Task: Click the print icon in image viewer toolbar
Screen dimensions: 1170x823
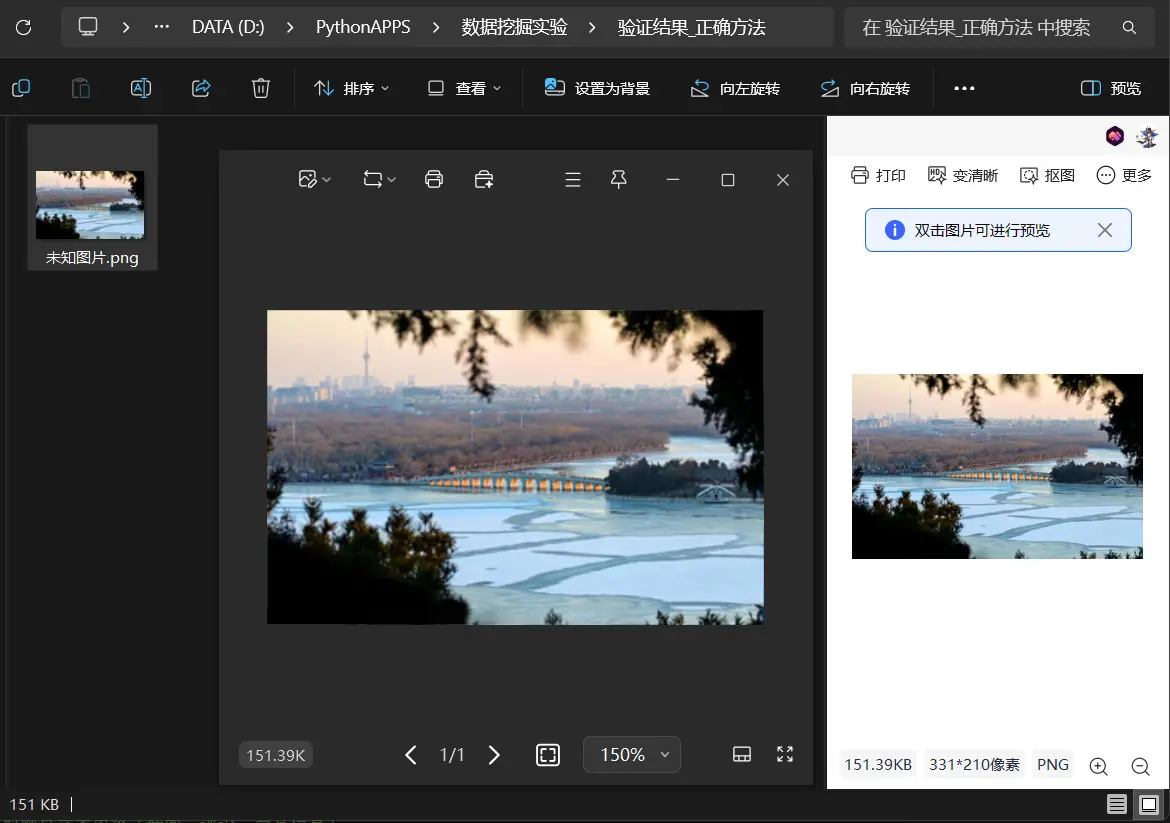Action: pos(434,179)
